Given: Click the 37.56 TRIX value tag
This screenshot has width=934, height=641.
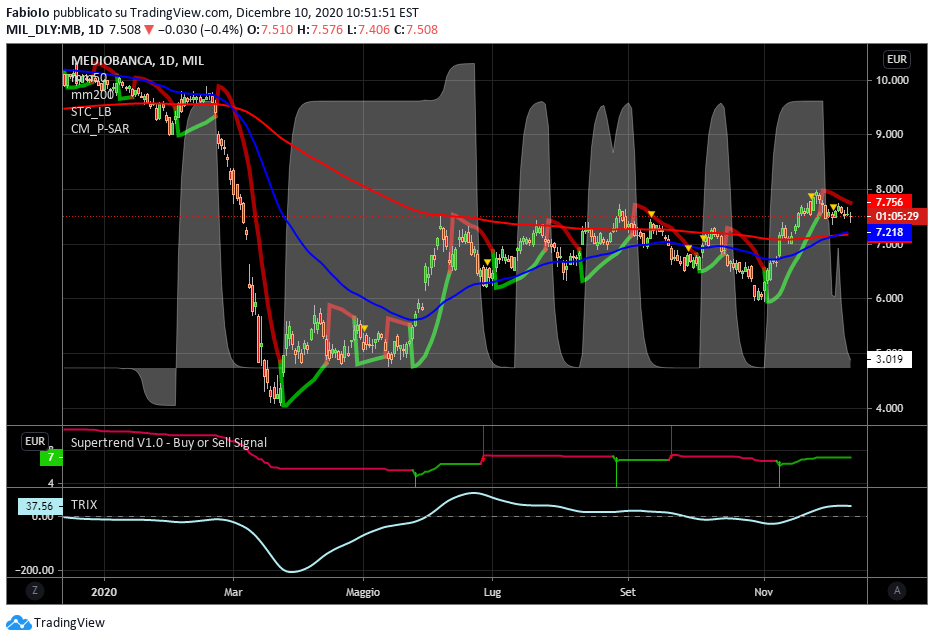Looking at the screenshot, I should [39, 506].
